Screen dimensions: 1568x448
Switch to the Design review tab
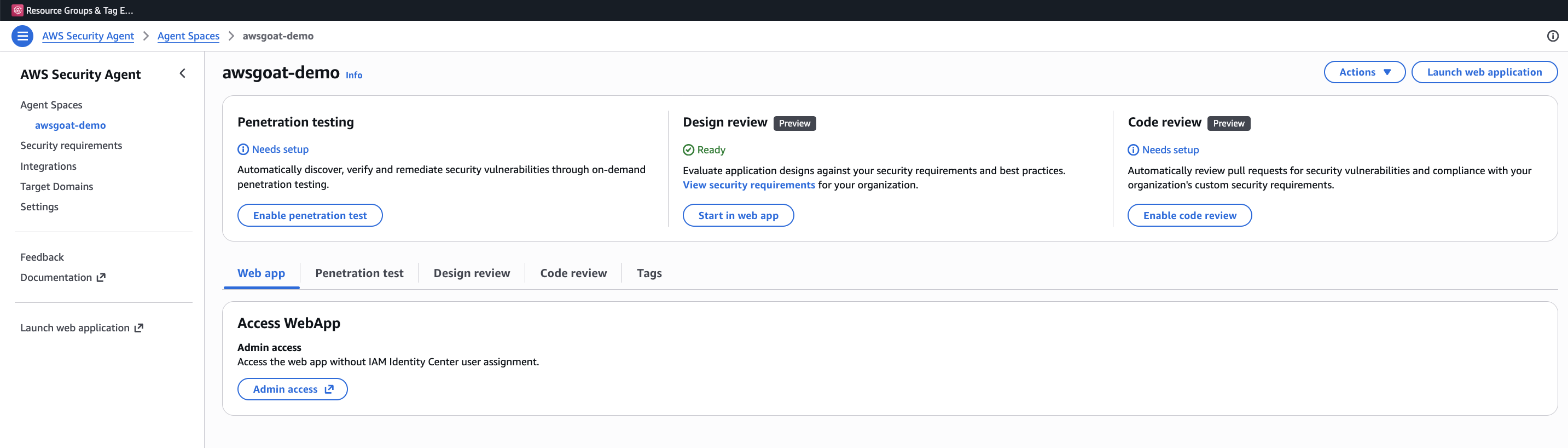coord(472,273)
